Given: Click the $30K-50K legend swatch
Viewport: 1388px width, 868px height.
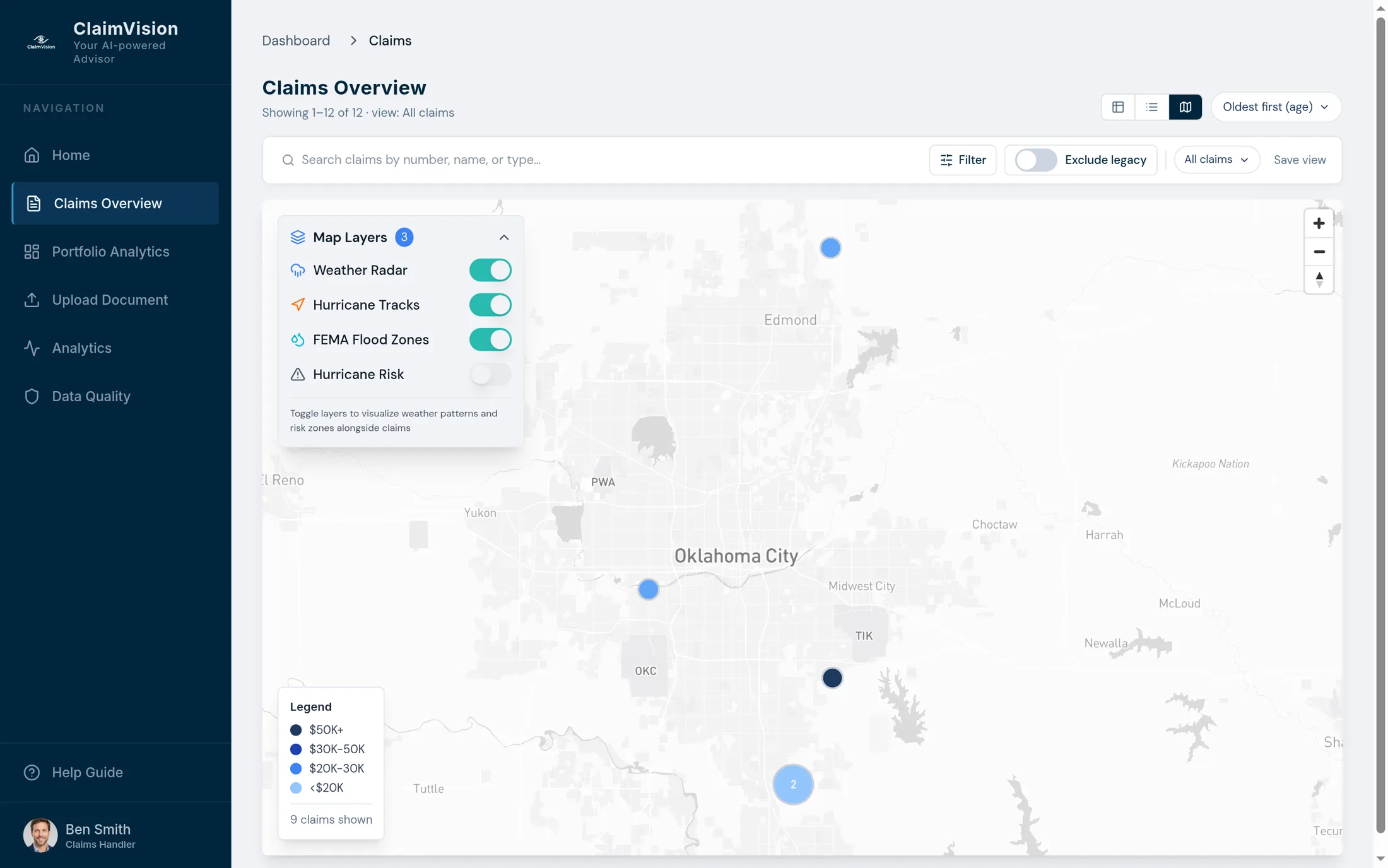Looking at the screenshot, I should pyautogui.click(x=295, y=749).
